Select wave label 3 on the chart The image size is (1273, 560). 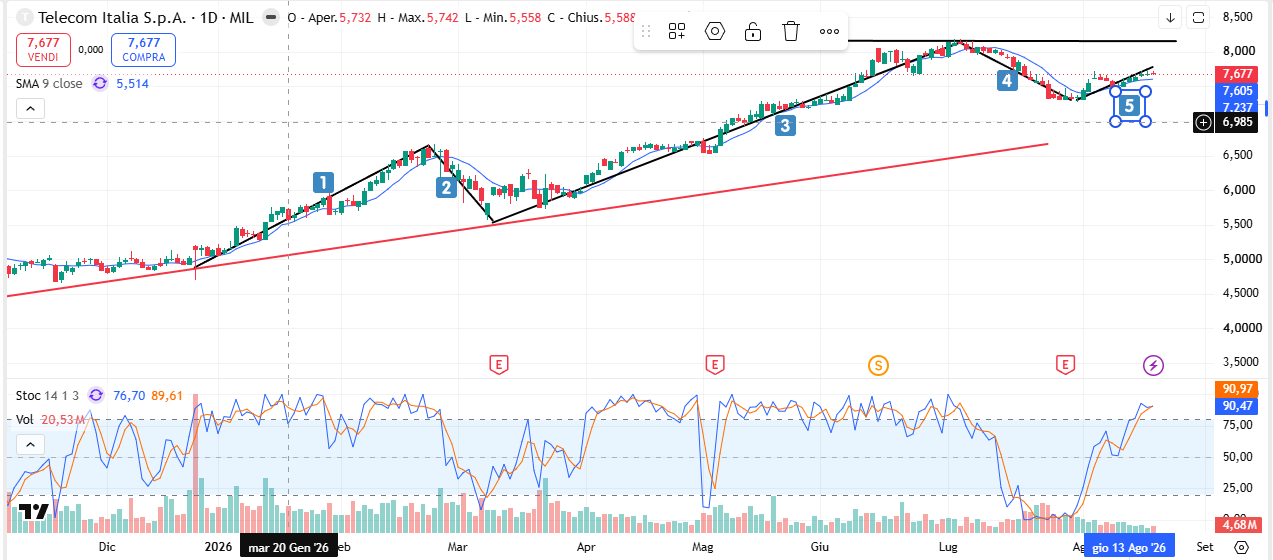click(x=786, y=125)
